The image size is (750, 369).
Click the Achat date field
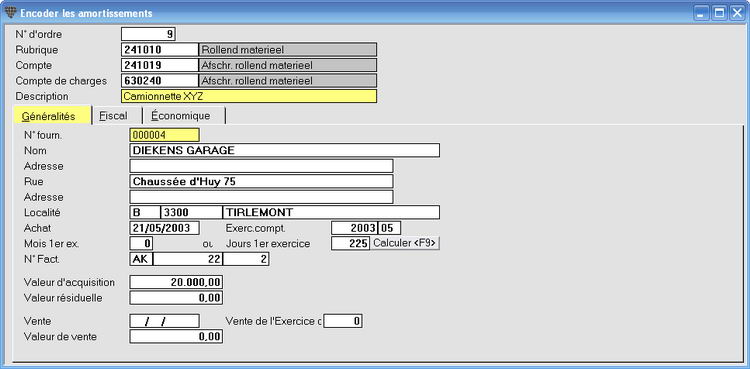[165, 228]
